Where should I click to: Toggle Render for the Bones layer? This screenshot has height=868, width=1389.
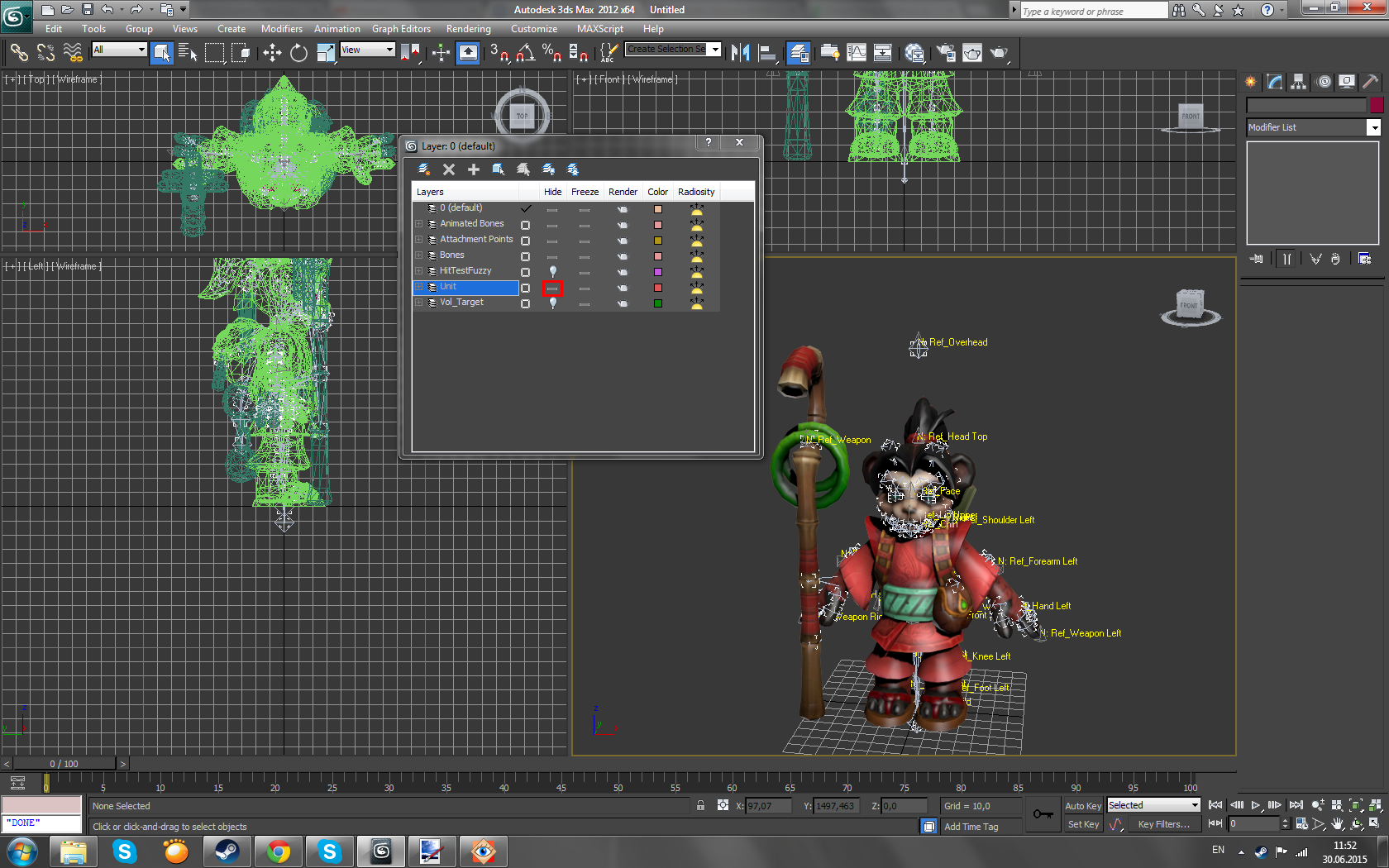tap(623, 255)
